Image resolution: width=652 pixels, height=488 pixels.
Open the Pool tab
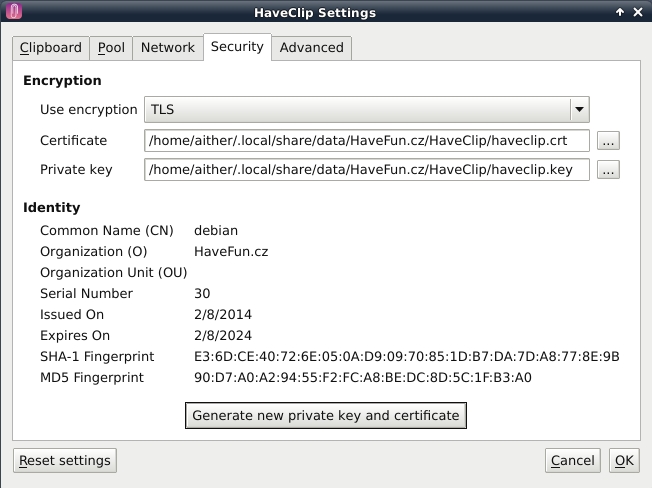pos(111,47)
